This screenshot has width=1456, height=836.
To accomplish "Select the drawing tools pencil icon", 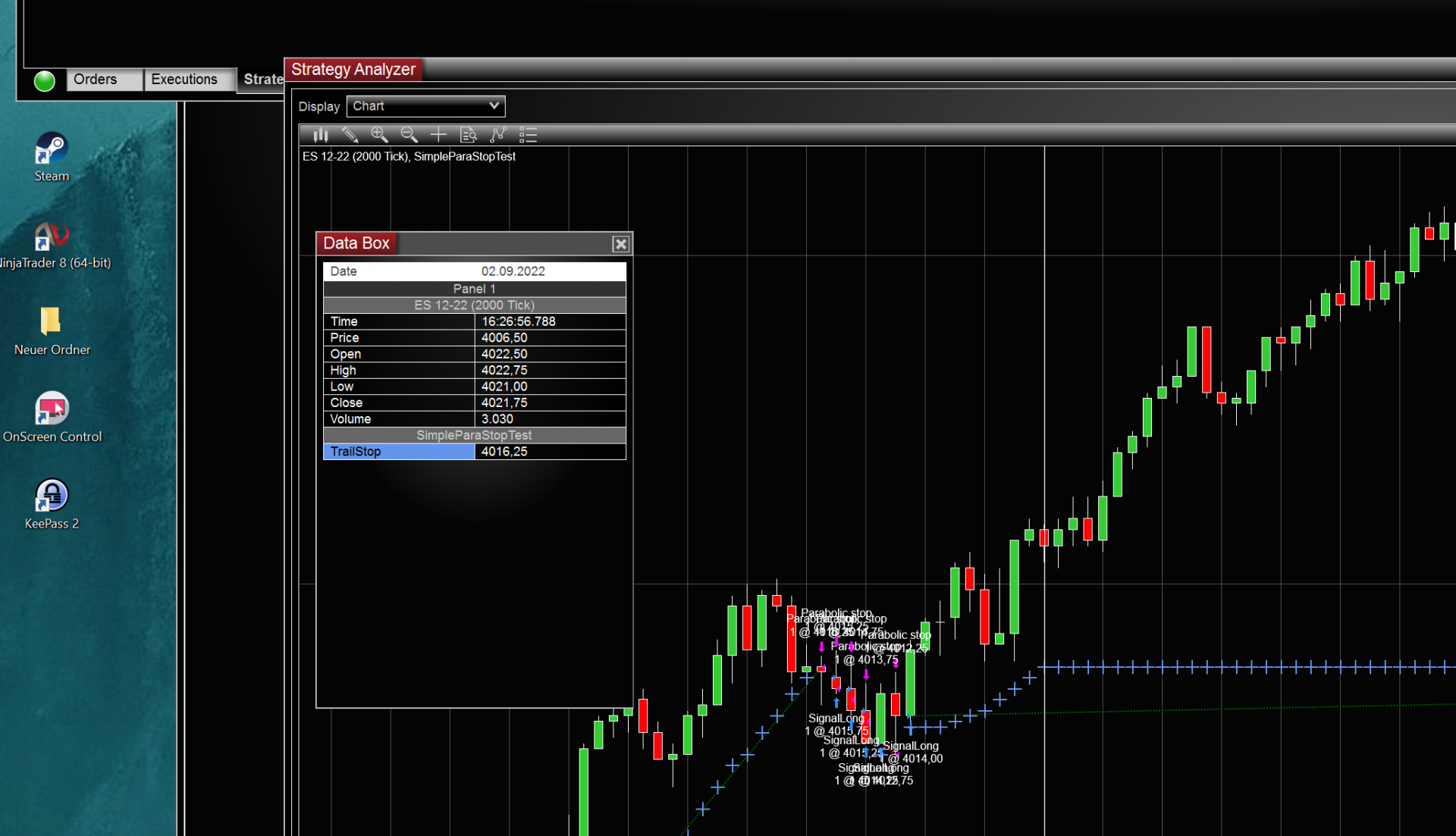I will (350, 135).
